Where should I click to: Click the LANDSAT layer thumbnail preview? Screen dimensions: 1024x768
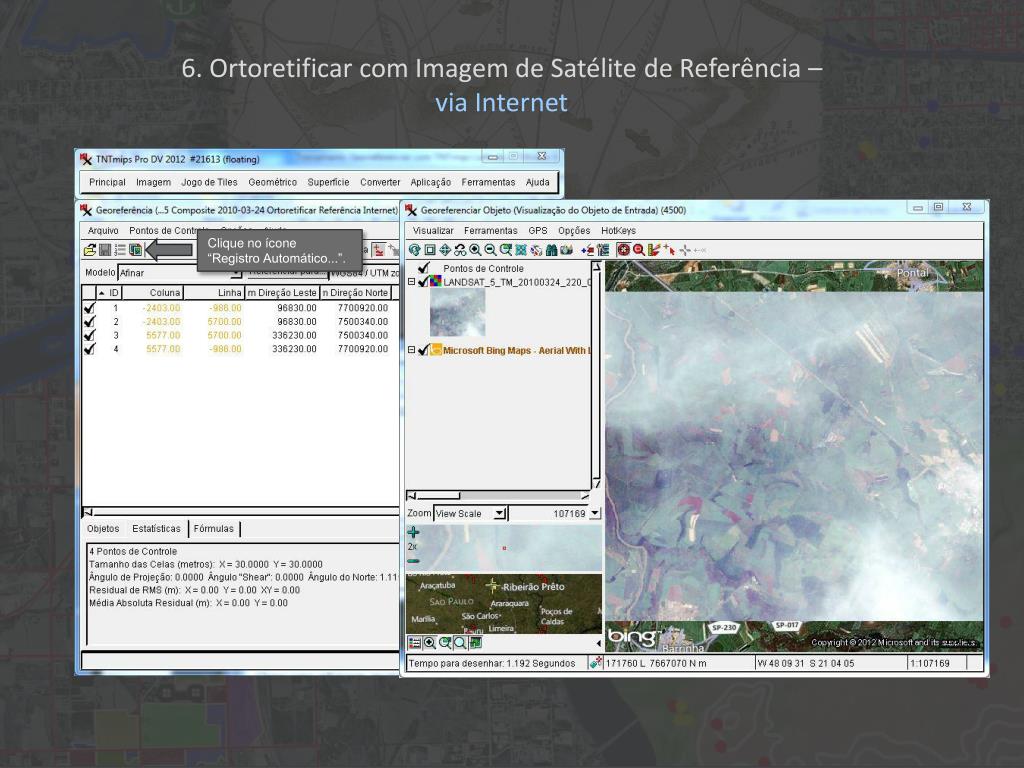tap(457, 312)
